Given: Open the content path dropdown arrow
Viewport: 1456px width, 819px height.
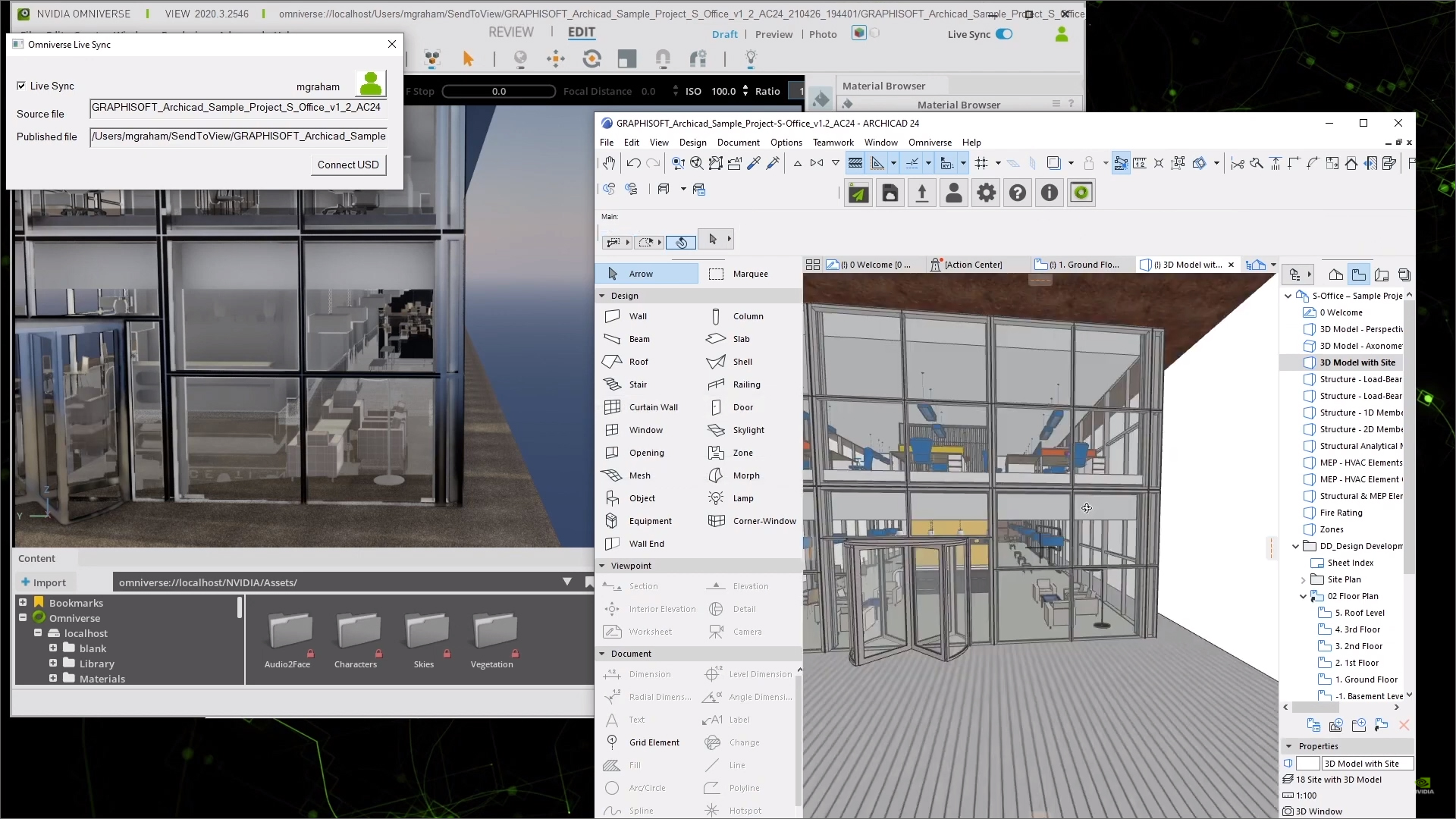Looking at the screenshot, I should (567, 582).
